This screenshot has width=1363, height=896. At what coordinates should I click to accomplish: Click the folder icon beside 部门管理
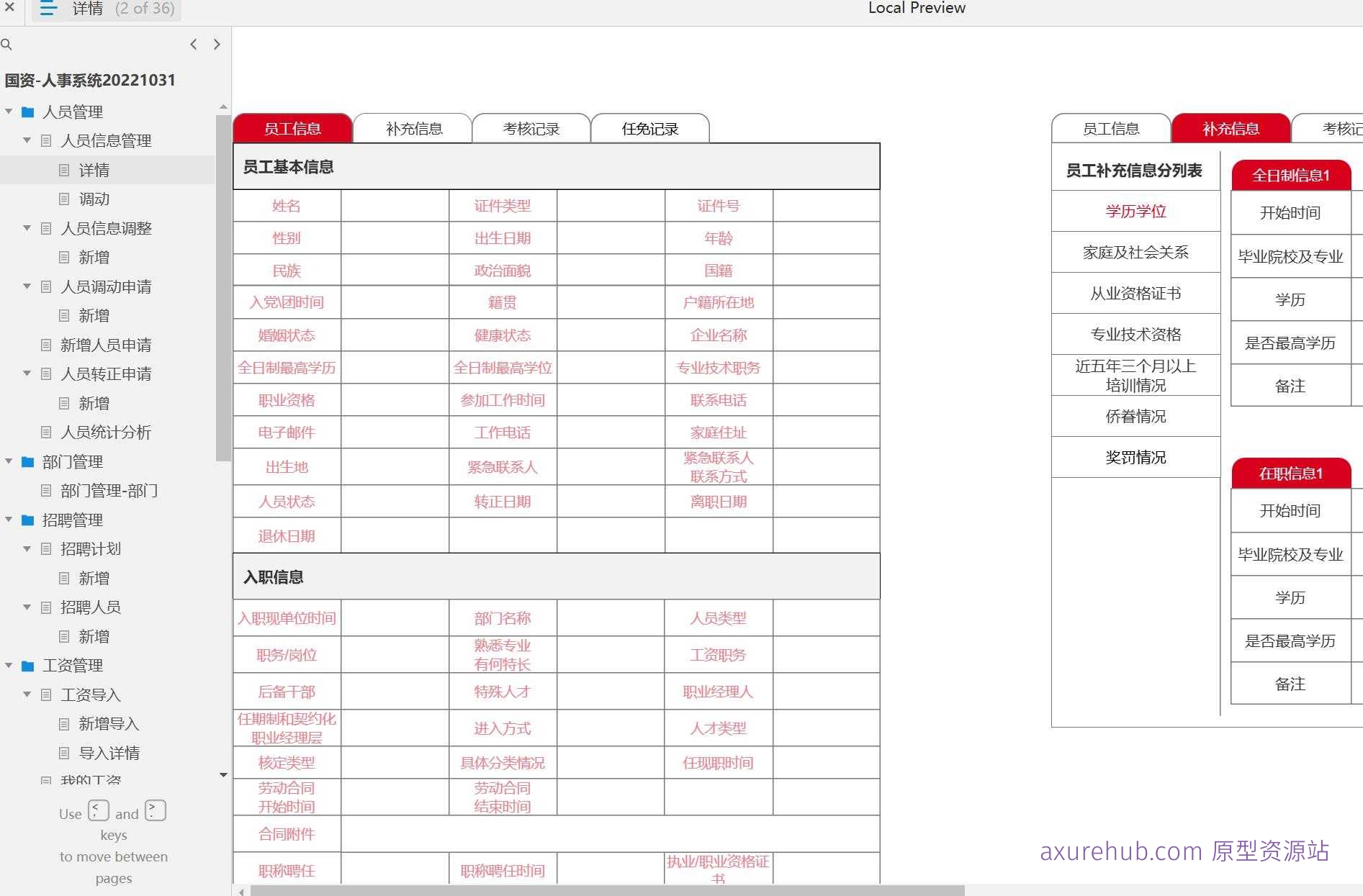(27, 461)
